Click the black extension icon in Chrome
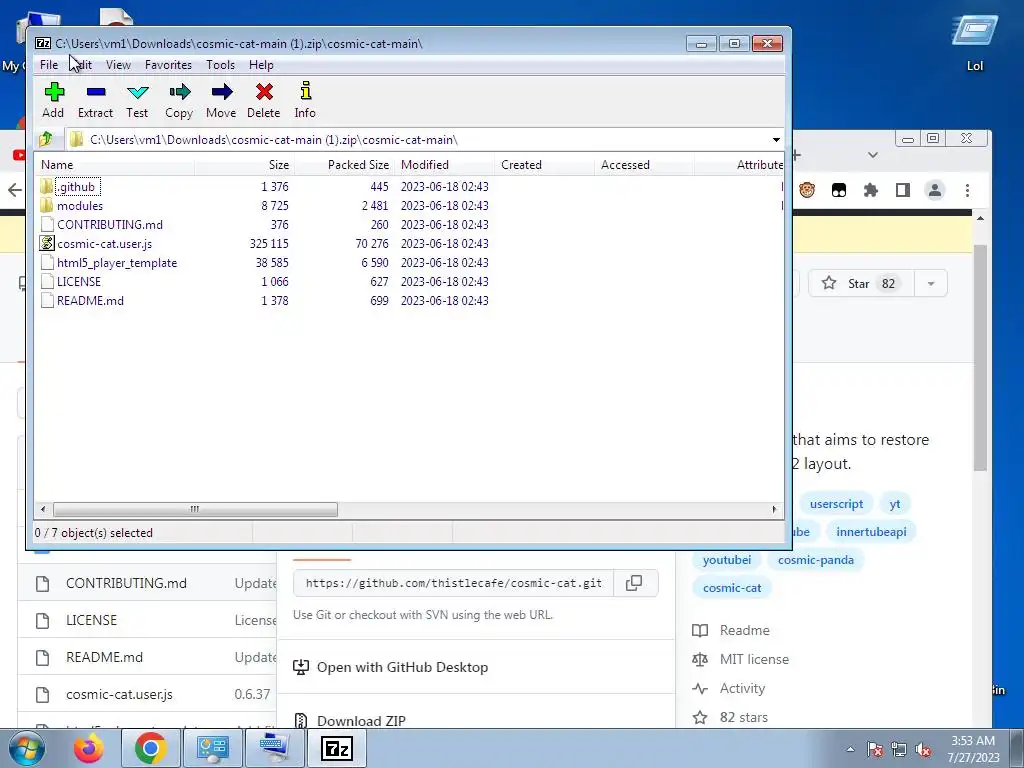The image size is (1024, 768). 839,190
